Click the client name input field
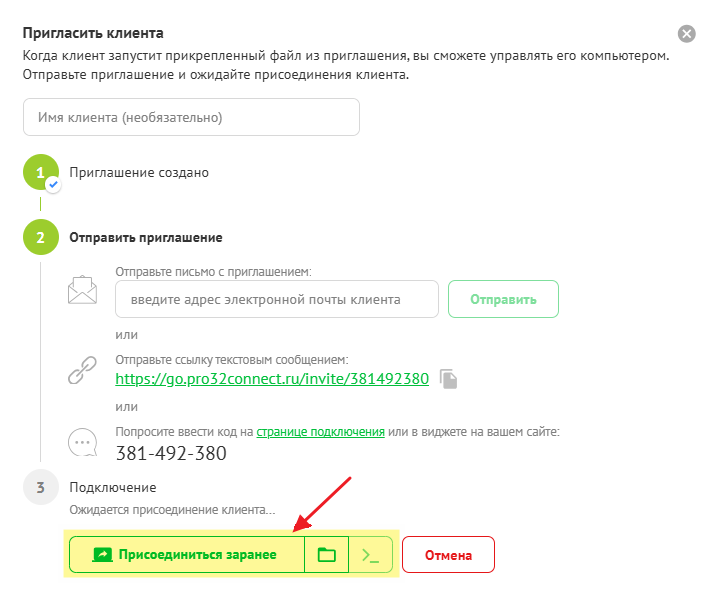720x596 pixels. 191,117
